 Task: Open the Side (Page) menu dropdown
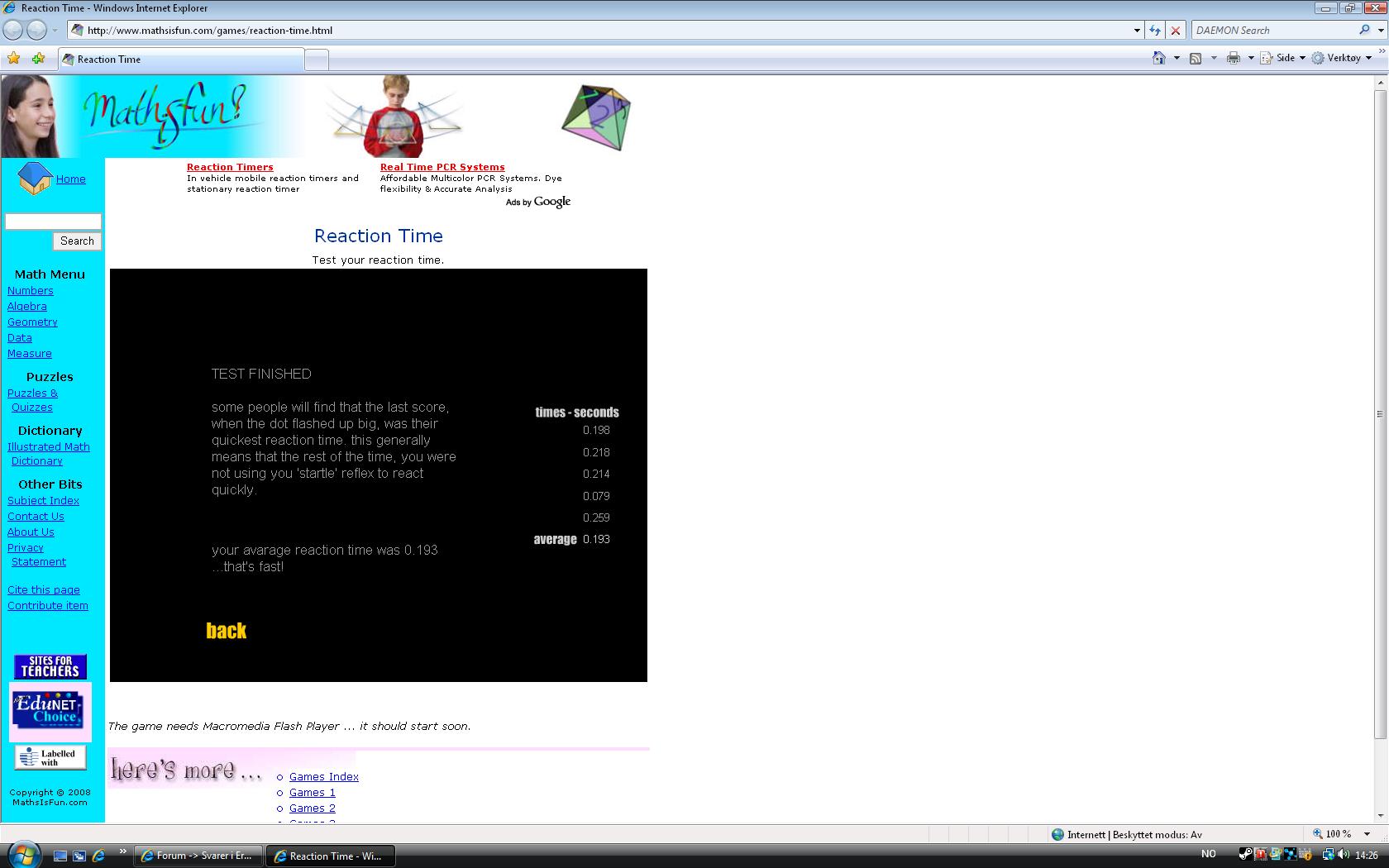coord(1283,58)
